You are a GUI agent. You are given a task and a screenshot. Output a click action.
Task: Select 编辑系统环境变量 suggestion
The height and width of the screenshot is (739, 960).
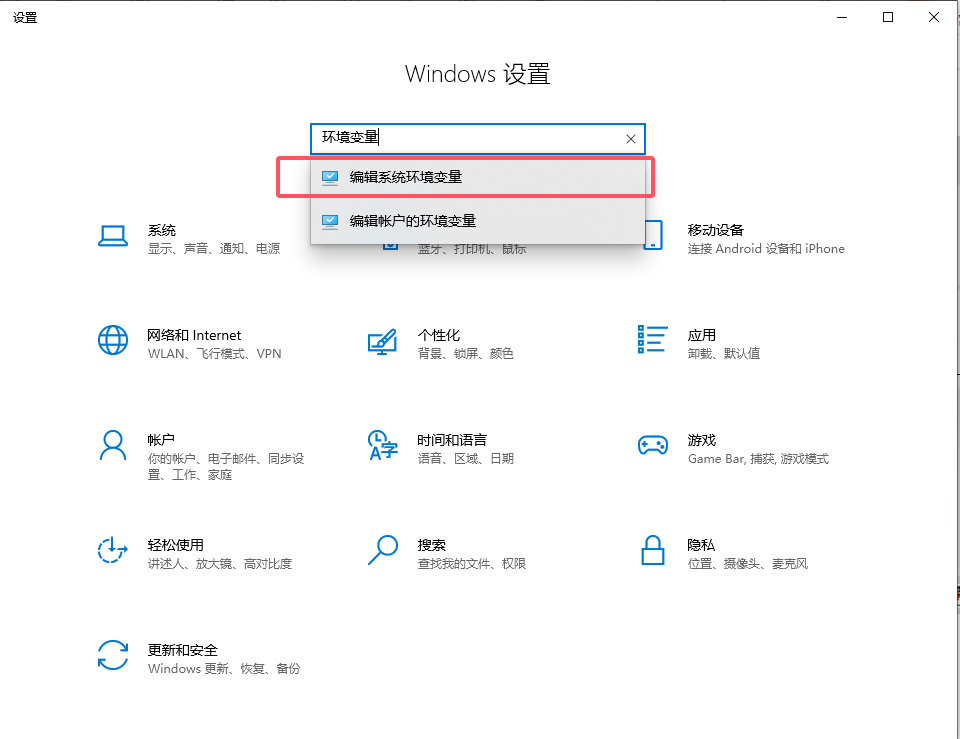point(478,177)
